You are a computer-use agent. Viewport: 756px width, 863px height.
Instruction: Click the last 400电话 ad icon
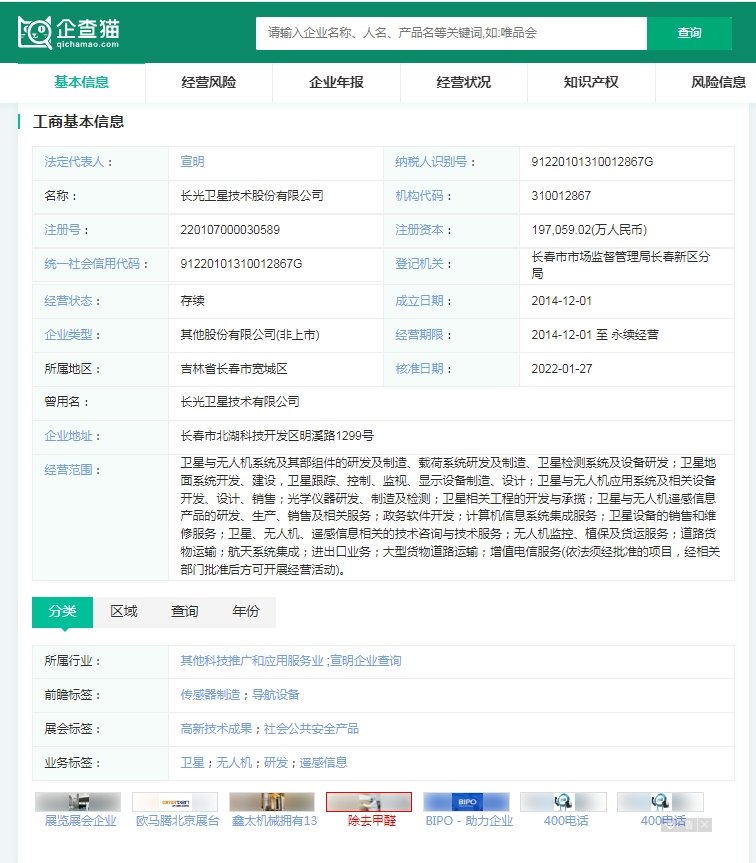pos(660,802)
